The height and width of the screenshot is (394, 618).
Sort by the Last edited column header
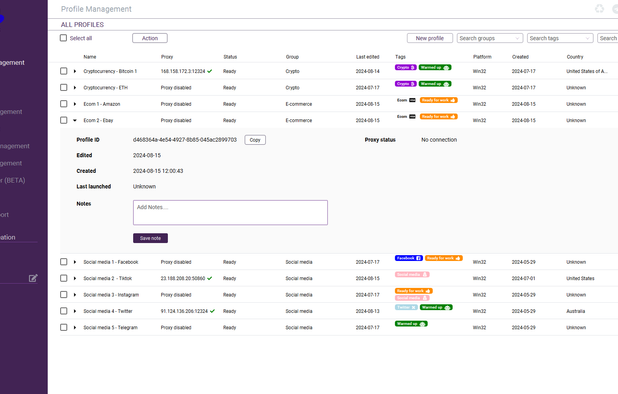[x=368, y=57]
